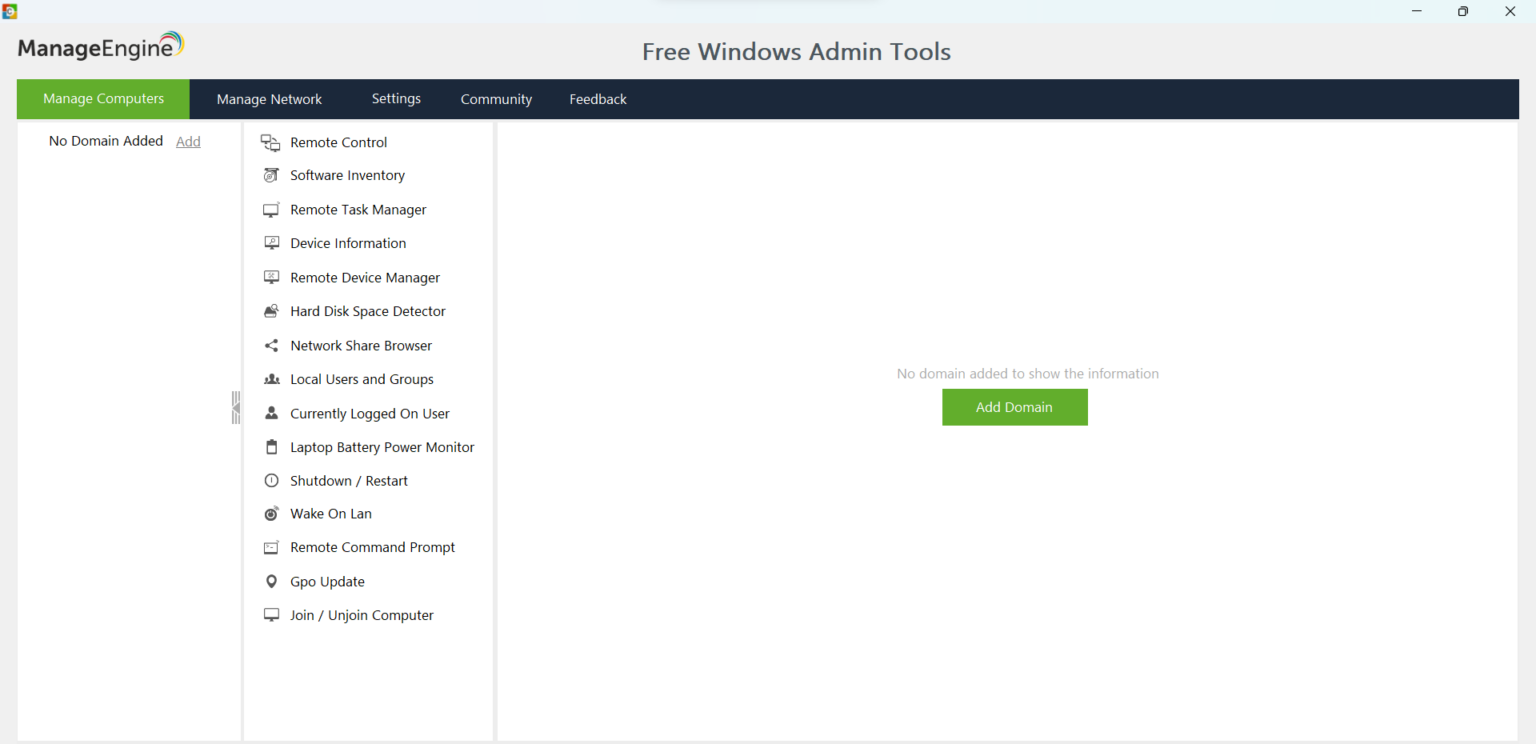This screenshot has height=744, width=1536.
Task: Switch to the Manage Network tab
Action: tap(269, 99)
